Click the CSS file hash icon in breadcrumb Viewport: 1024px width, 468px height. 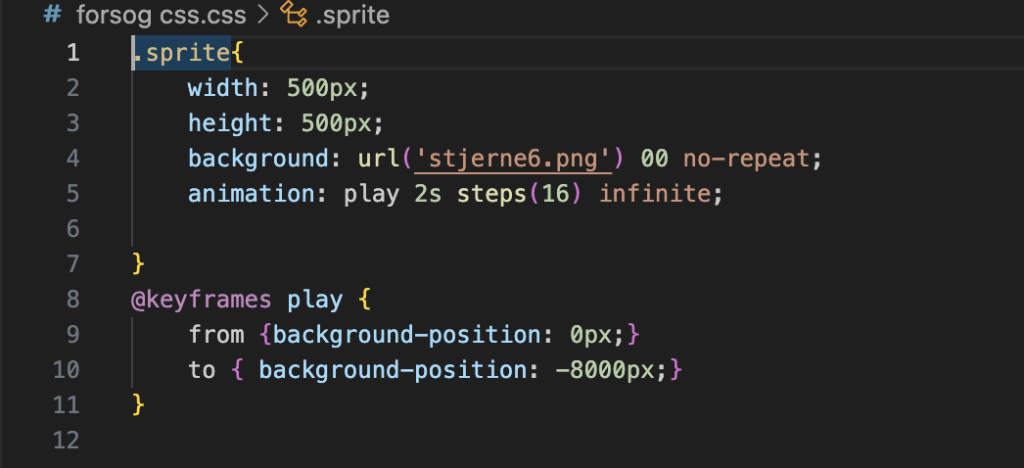53,16
